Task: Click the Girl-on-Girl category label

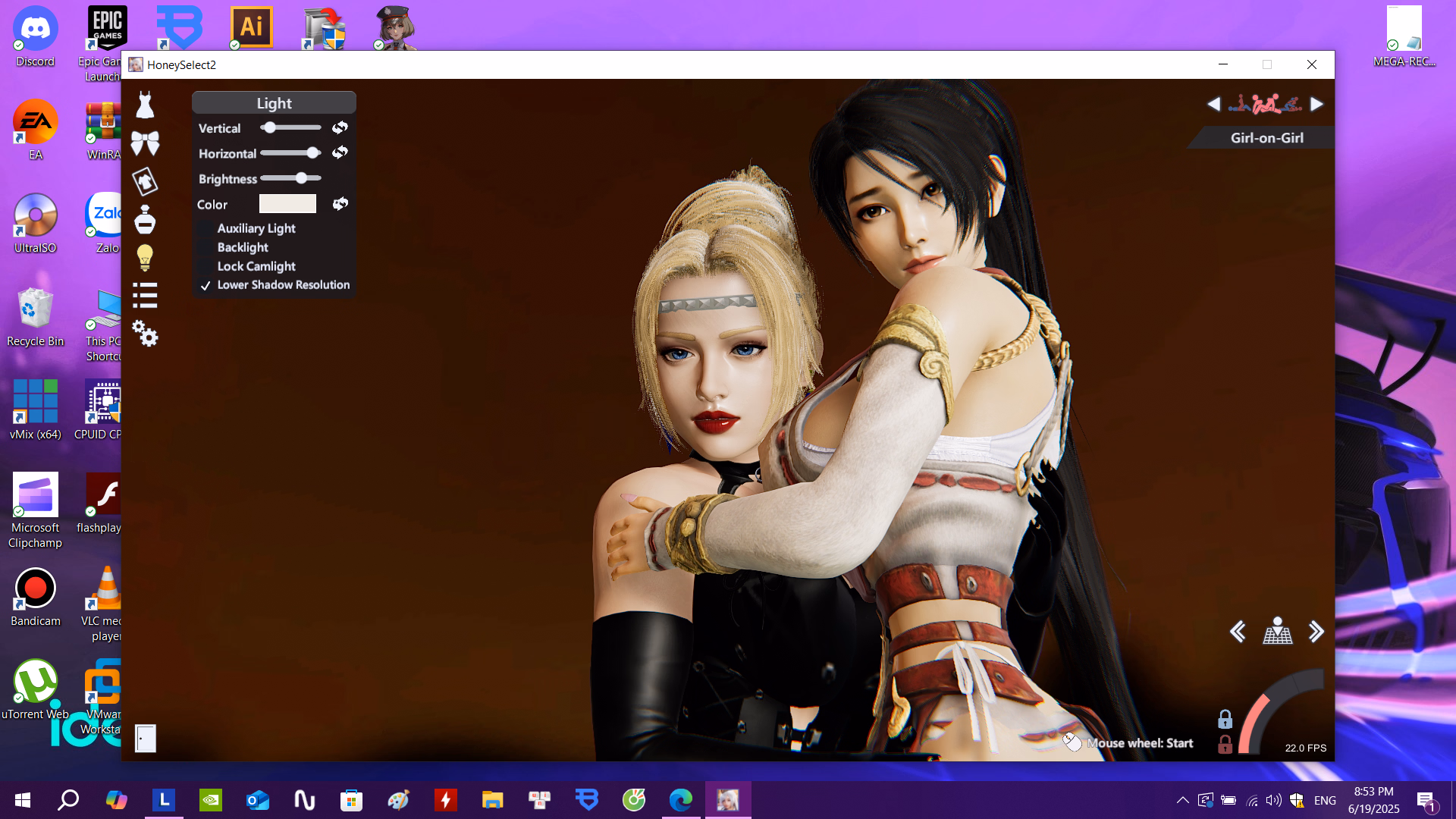Action: click(x=1266, y=138)
